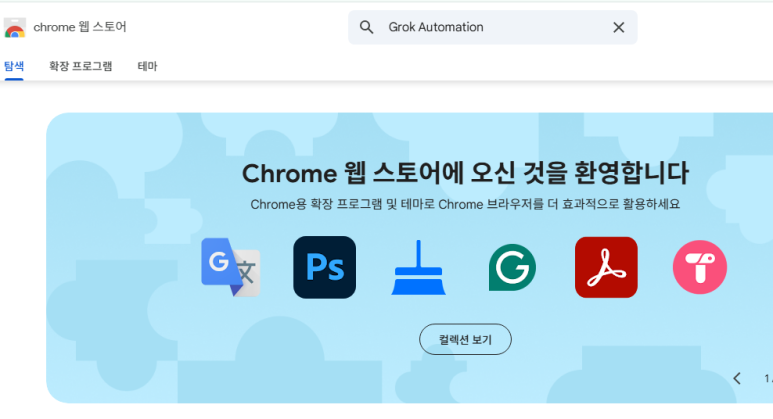Click the 컬렉션 보기 button
773x419 pixels.
[465, 339]
